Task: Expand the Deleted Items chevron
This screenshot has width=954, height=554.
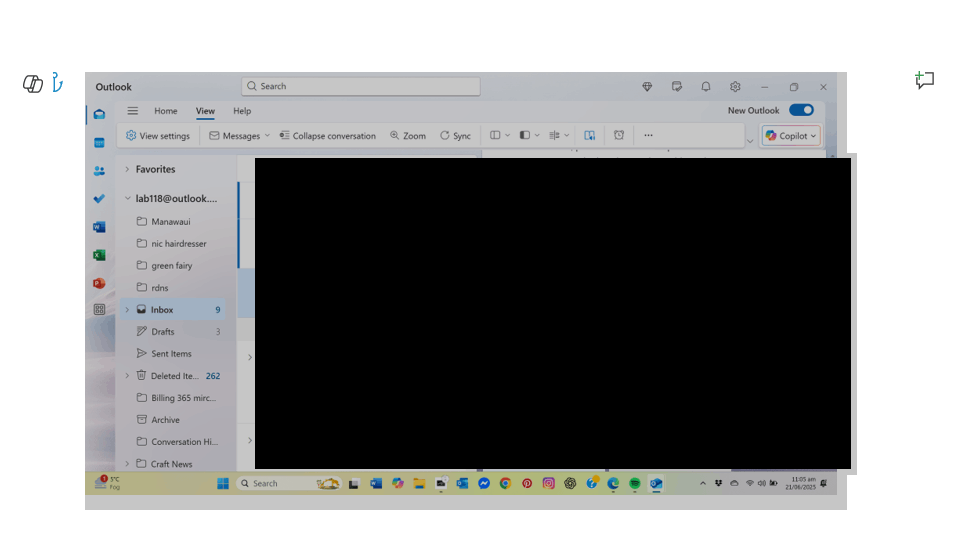Action: click(x=127, y=376)
